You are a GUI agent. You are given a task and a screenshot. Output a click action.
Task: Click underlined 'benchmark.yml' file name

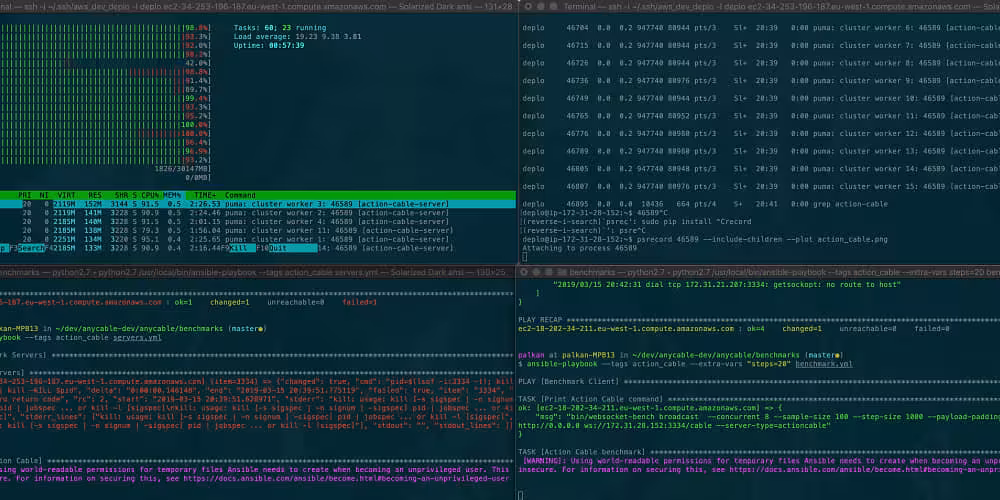[824, 364]
